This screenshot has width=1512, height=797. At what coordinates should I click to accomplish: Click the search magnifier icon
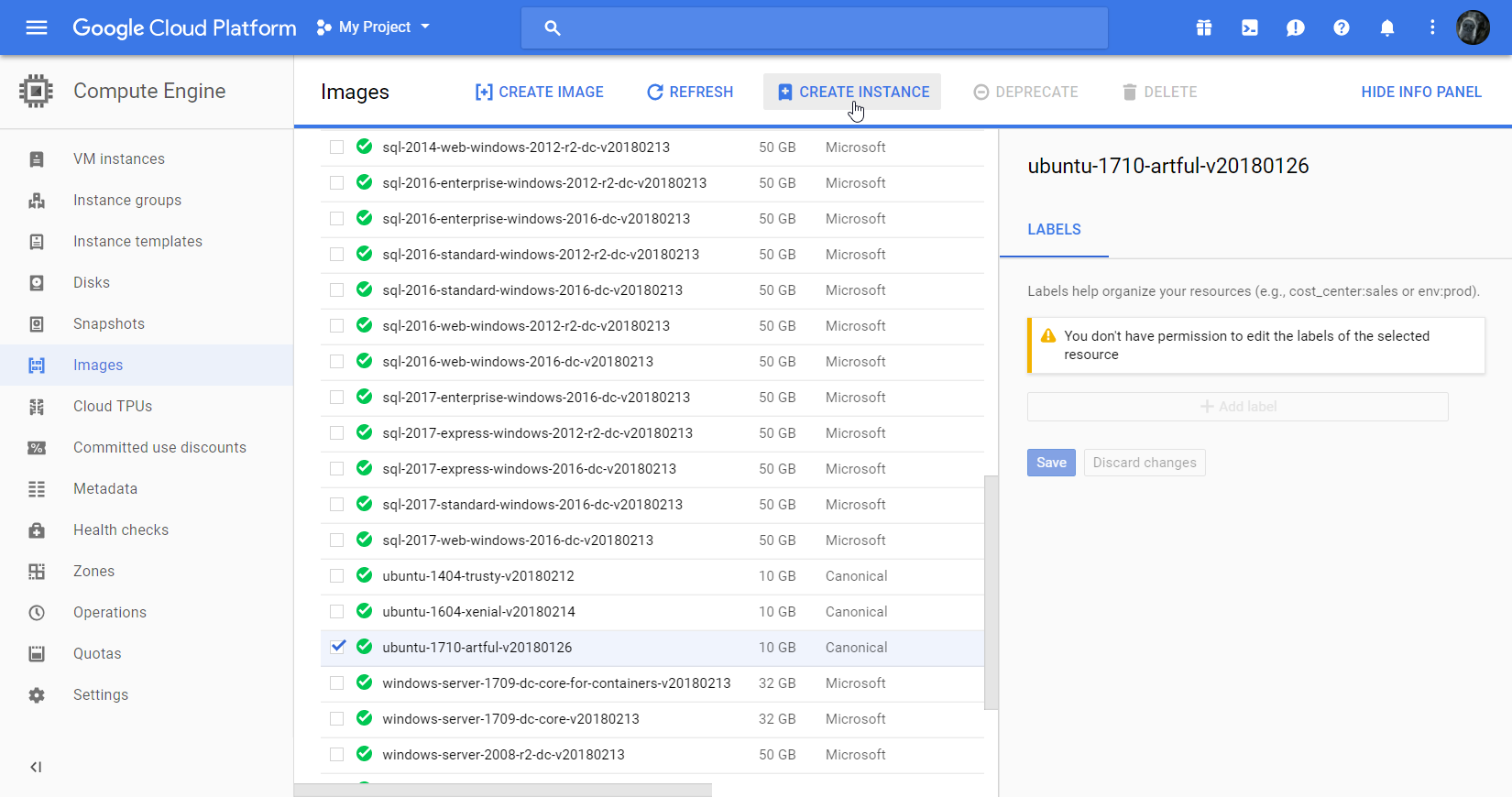tap(553, 27)
